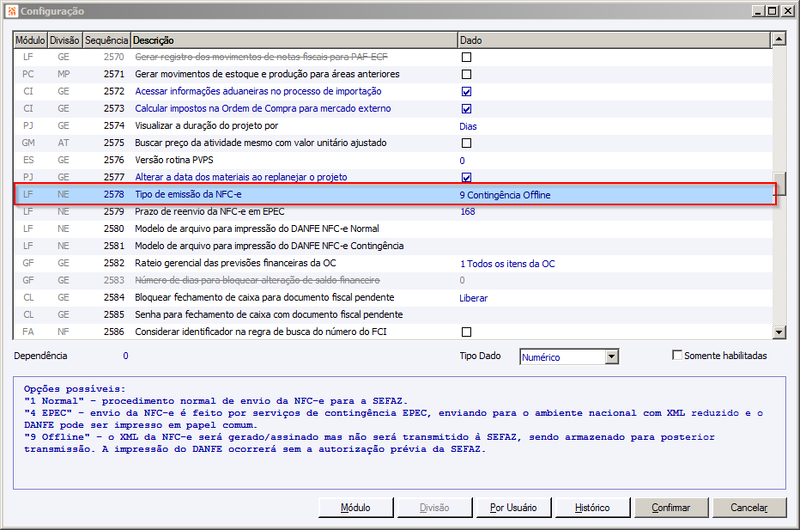
Task: Click the scrollbar down arrow
Action: click(x=779, y=332)
